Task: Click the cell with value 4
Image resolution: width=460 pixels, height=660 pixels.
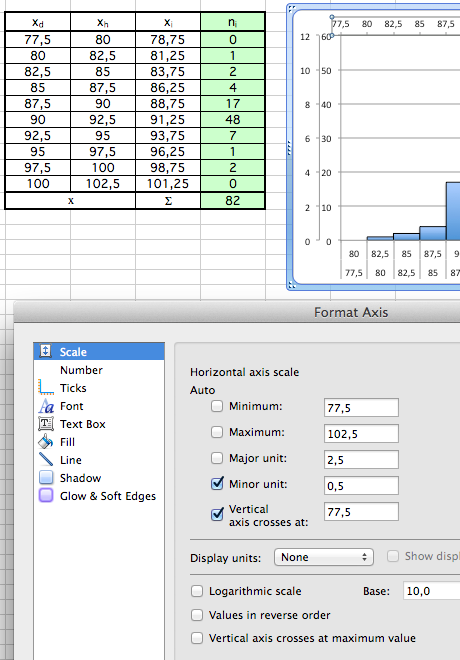Action: click(233, 88)
